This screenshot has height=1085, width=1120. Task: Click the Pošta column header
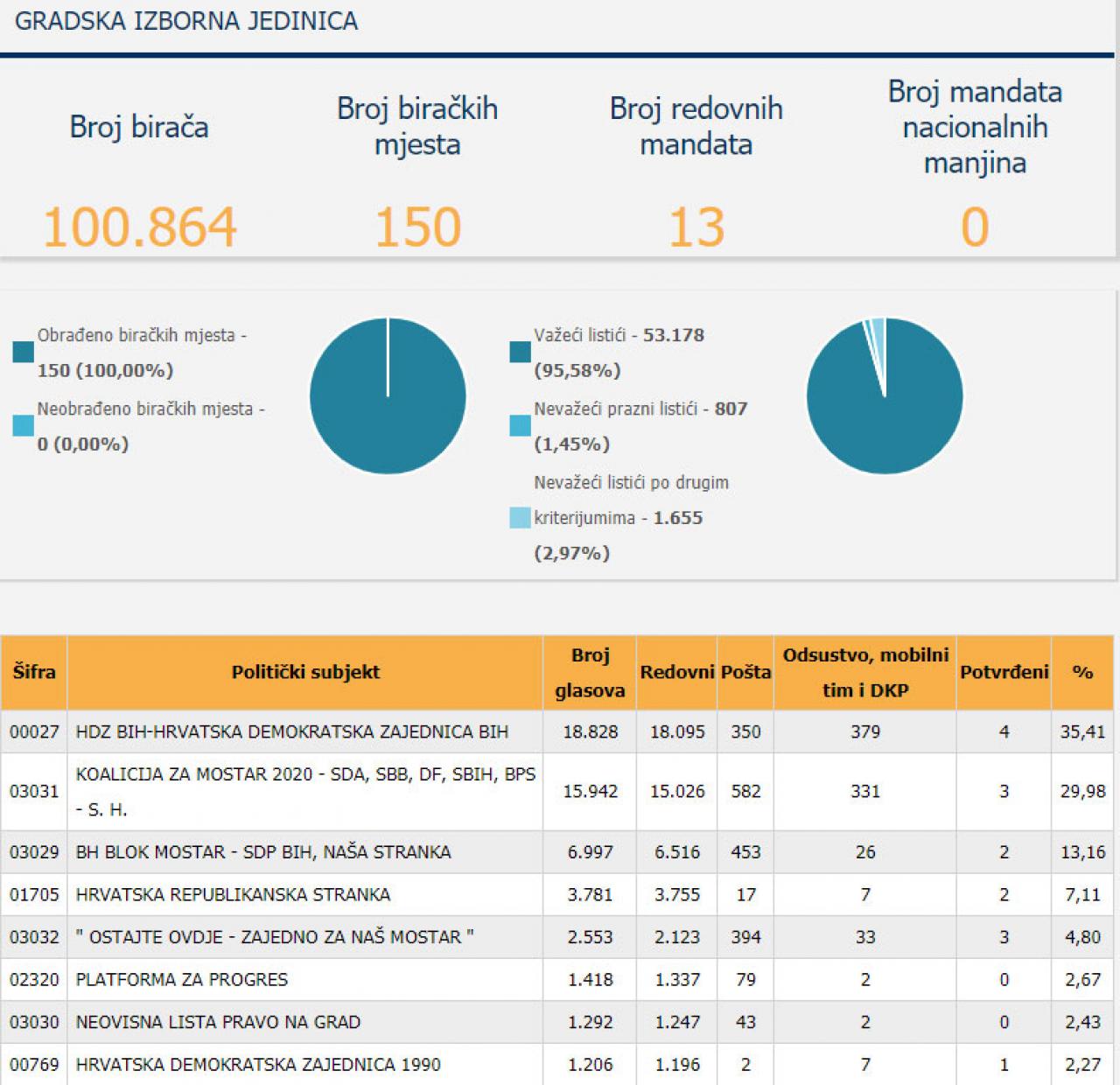tap(745, 672)
